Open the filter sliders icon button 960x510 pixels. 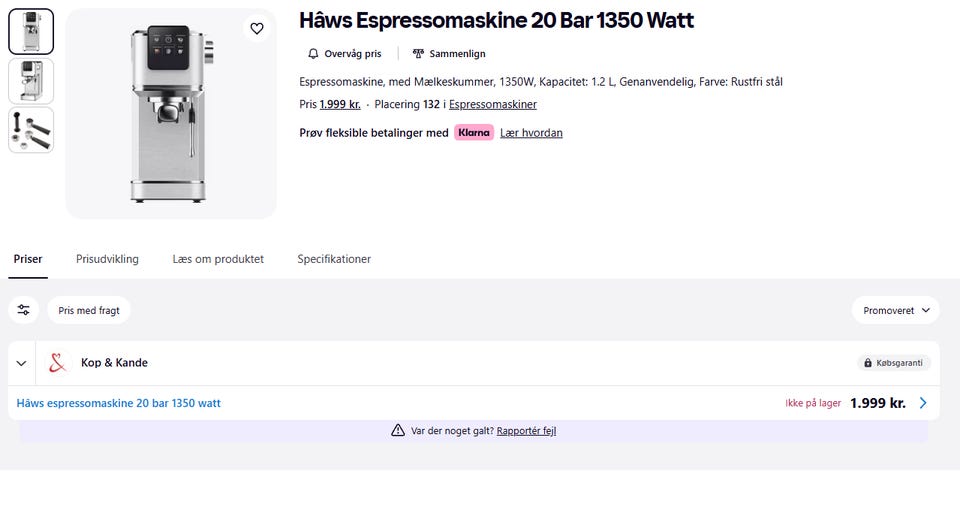23,310
